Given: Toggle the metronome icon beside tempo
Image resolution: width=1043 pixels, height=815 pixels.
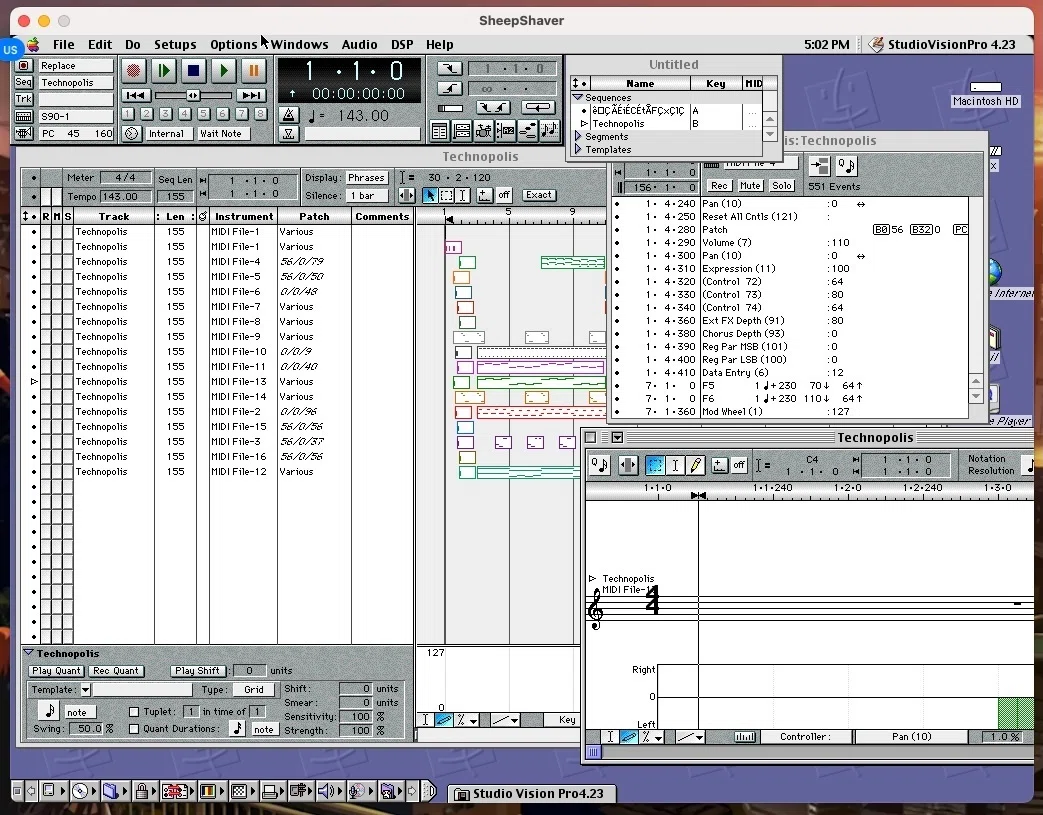Looking at the screenshot, I should point(289,115).
